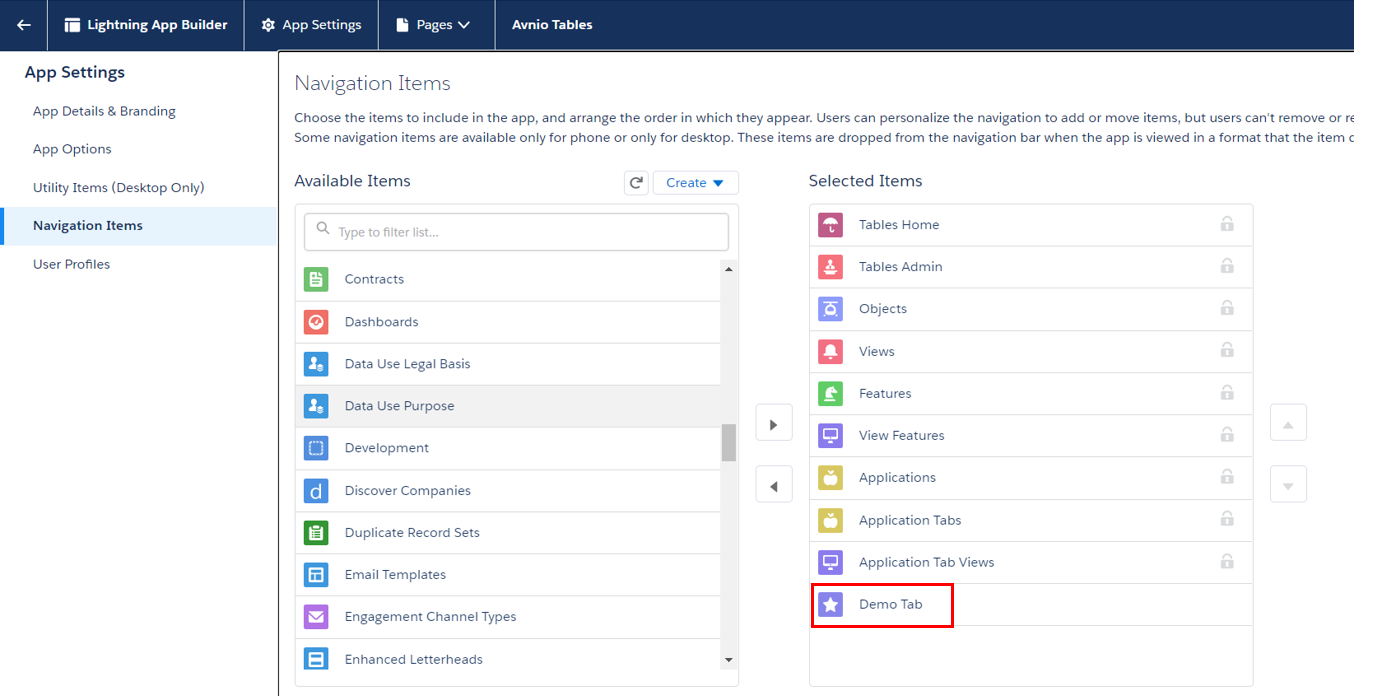
Task: Click the Tables Home umbrella icon
Action: pos(830,225)
